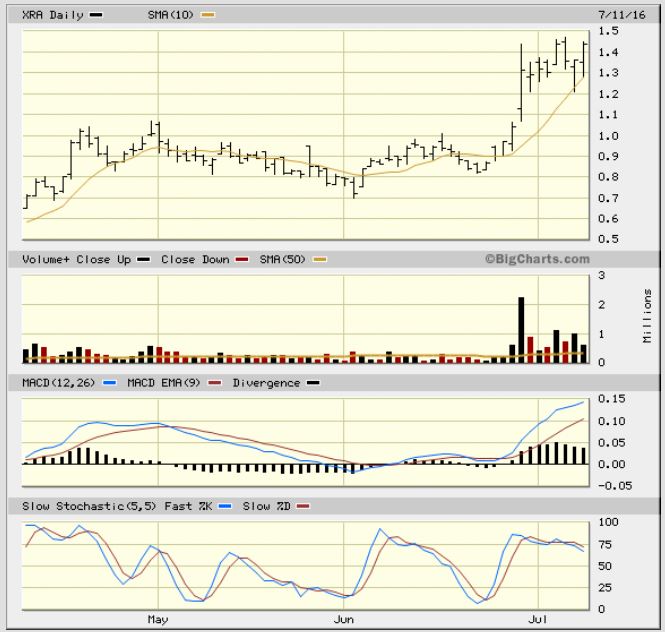
Task: Click the 1.4 price axis label
Action: (x=608, y=52)
